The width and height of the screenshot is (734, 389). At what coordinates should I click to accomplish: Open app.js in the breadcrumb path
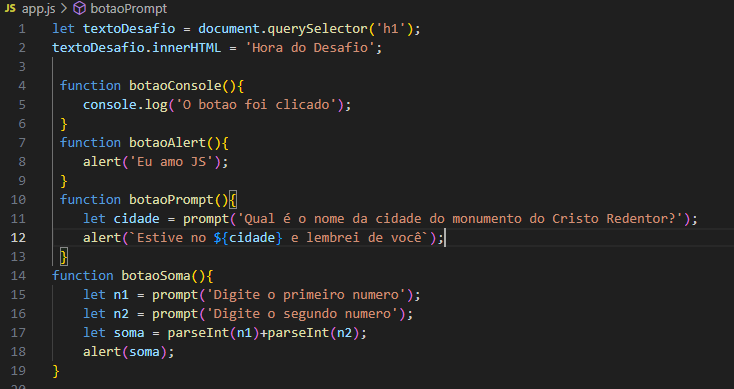(x=38, y=8)
